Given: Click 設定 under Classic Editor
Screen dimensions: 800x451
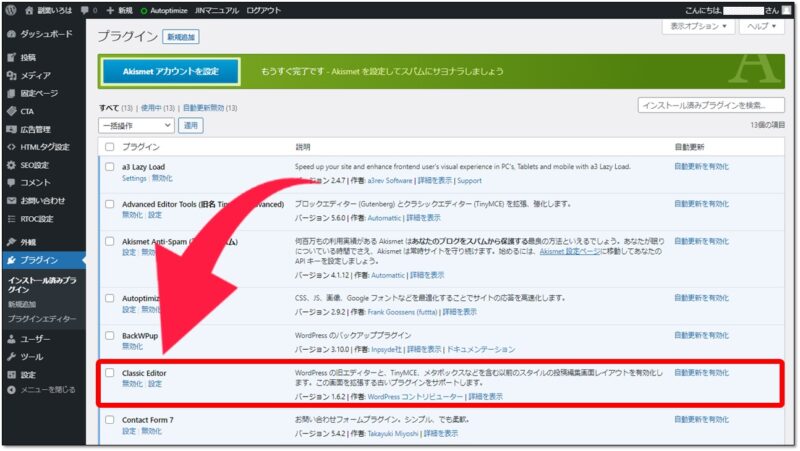Looking at the screenshot, I should 155,384.
